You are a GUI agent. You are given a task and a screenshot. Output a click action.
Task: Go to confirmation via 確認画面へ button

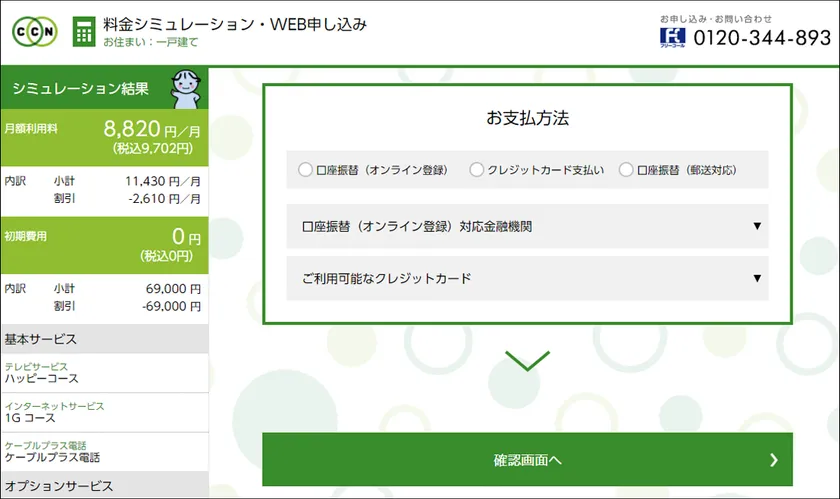pyautogui.click(x=527, y=459)
